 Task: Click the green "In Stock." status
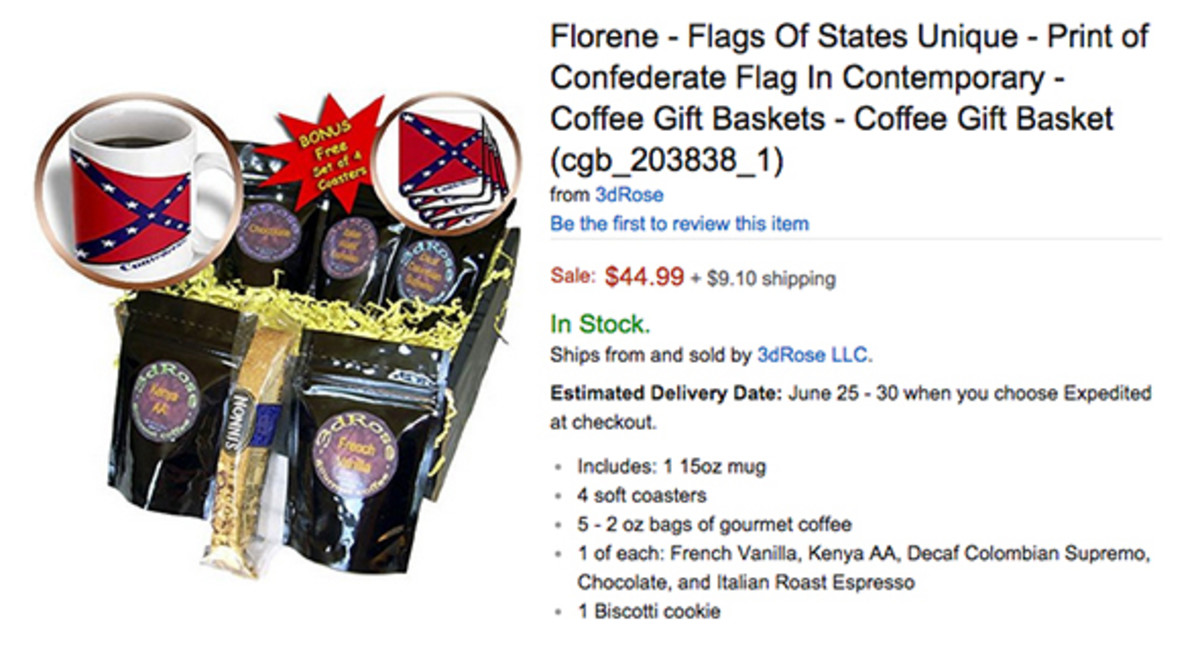600,324
